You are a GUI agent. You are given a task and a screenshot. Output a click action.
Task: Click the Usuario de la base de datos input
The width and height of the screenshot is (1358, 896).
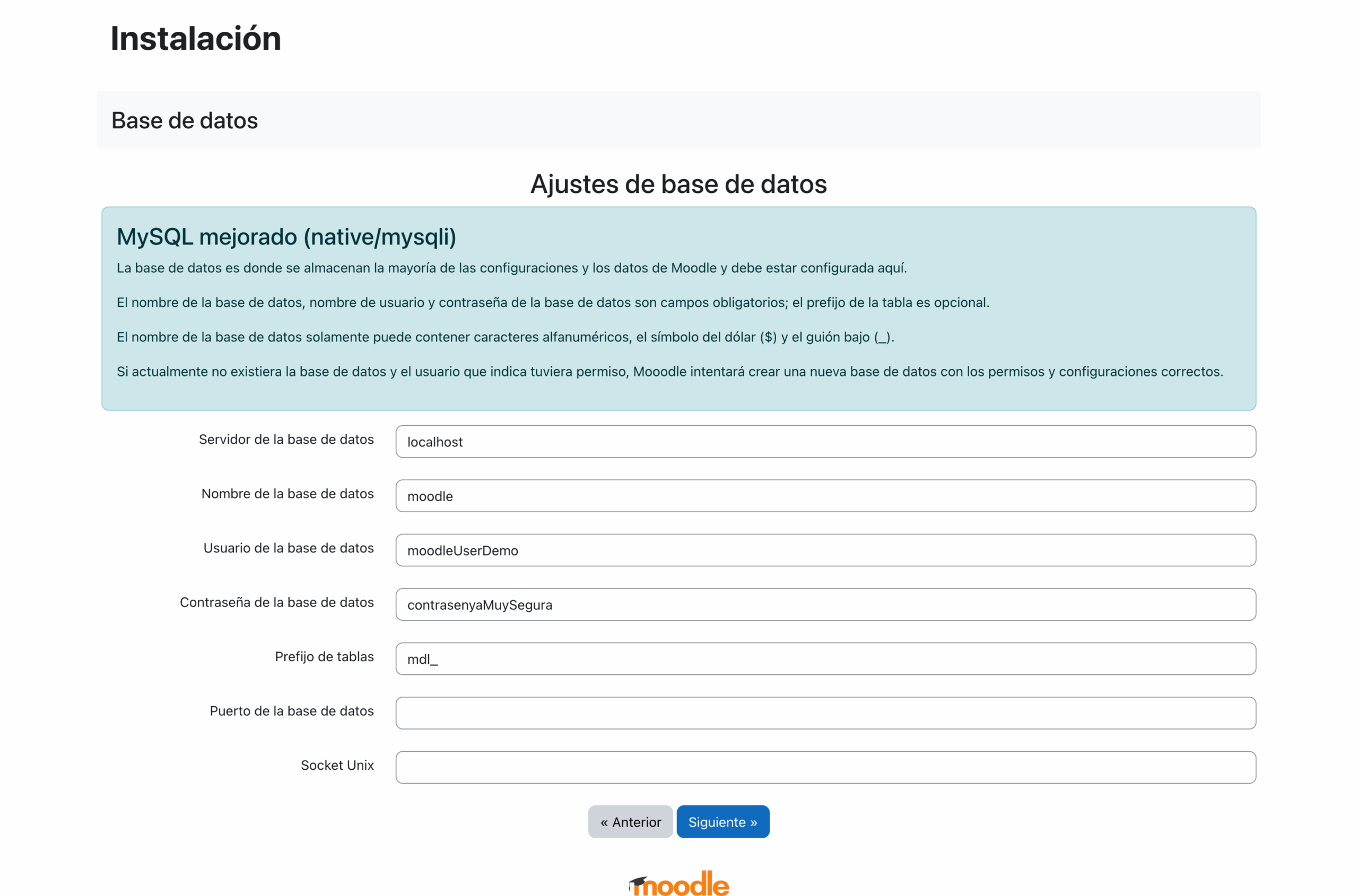point(825,550)
